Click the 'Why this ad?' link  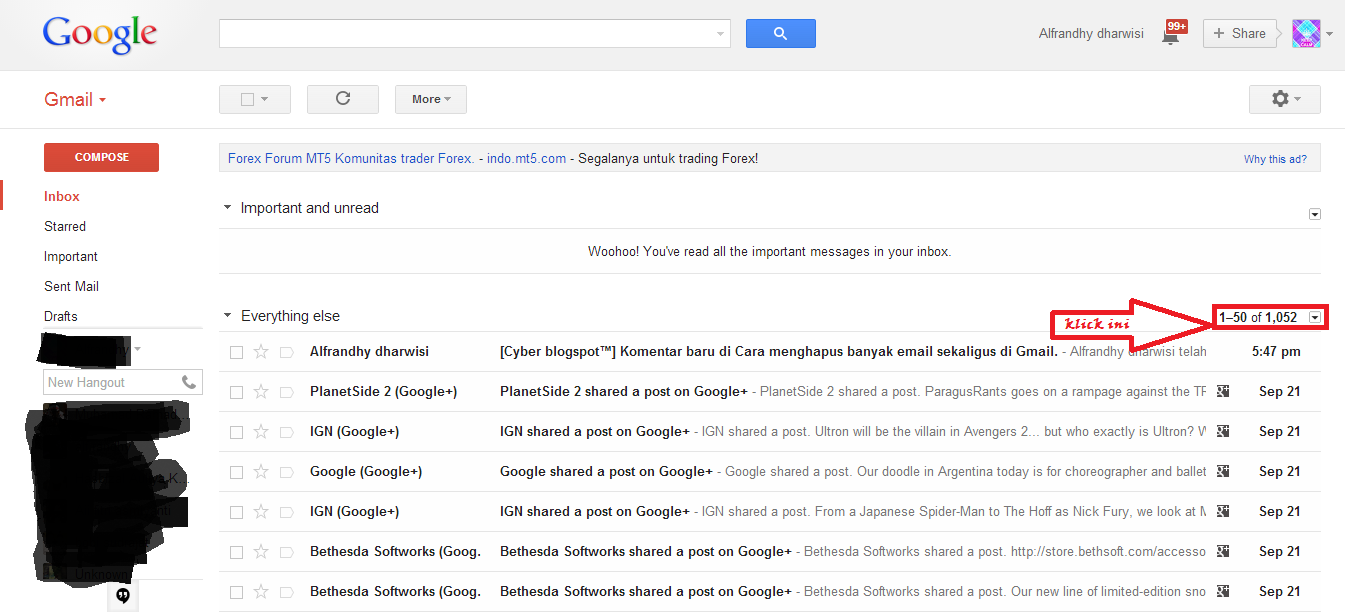1275,159
